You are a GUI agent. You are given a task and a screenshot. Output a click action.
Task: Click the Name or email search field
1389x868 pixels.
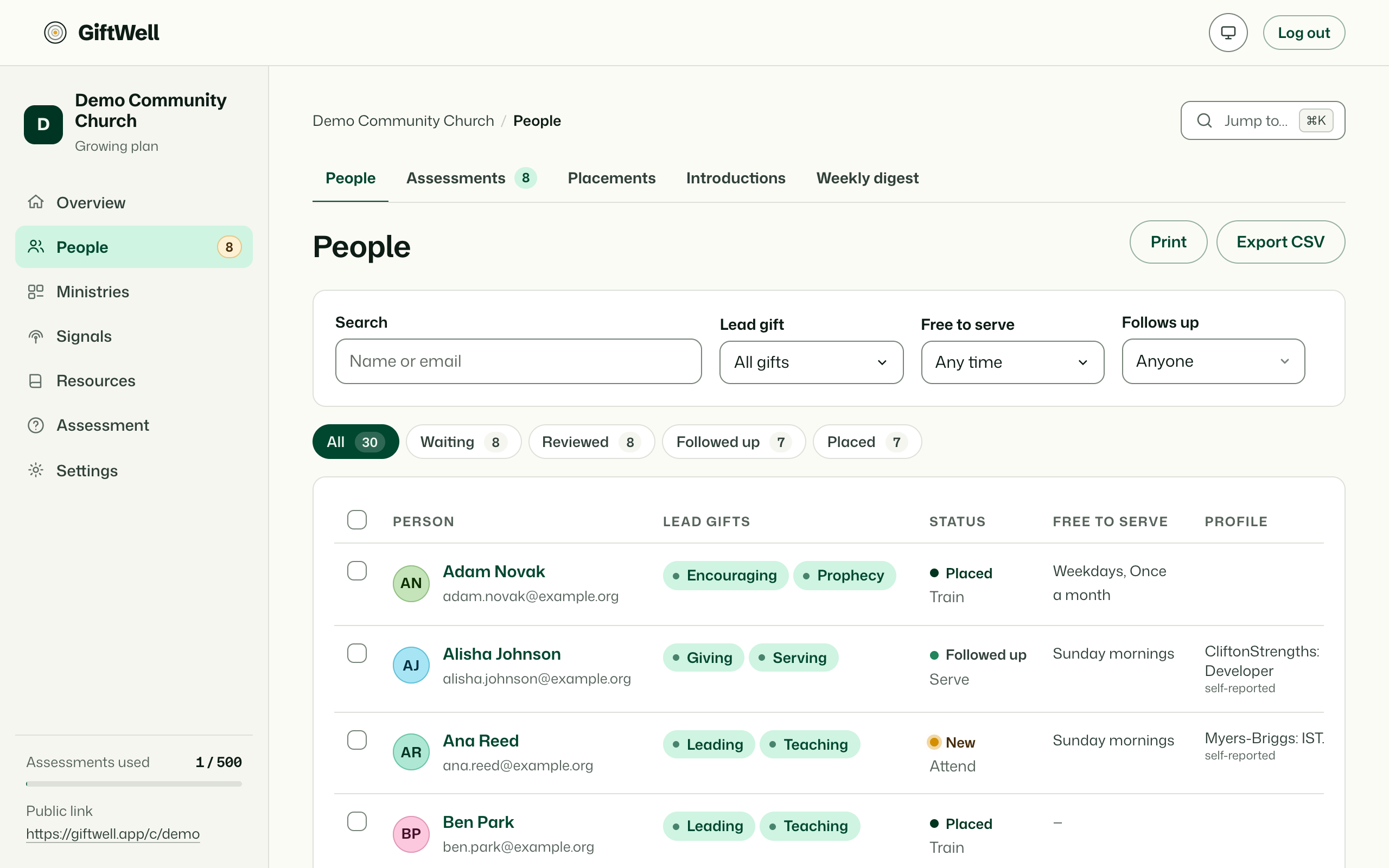pos(518,361)
